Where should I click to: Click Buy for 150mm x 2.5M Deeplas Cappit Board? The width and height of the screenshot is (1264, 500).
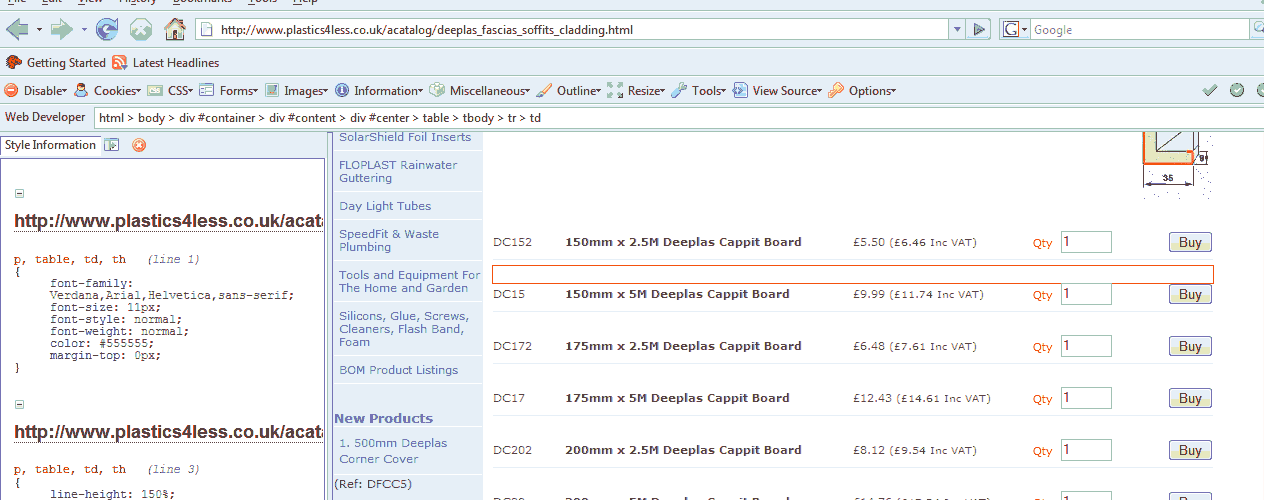tap(1190, 242)
